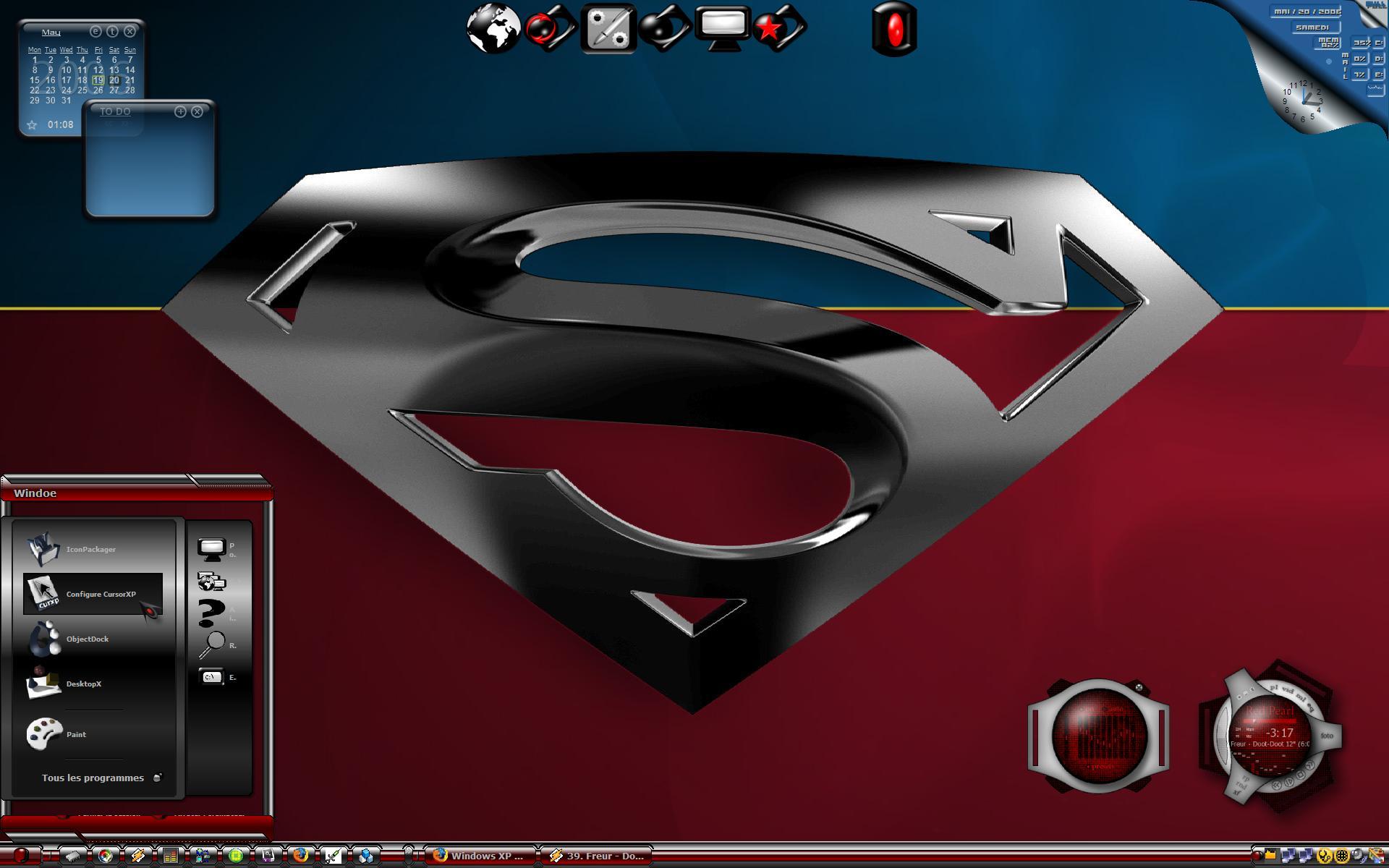Select Configure CursorXP menu entry
This screenshot has width=1389, height=868.
coord(93,594)
